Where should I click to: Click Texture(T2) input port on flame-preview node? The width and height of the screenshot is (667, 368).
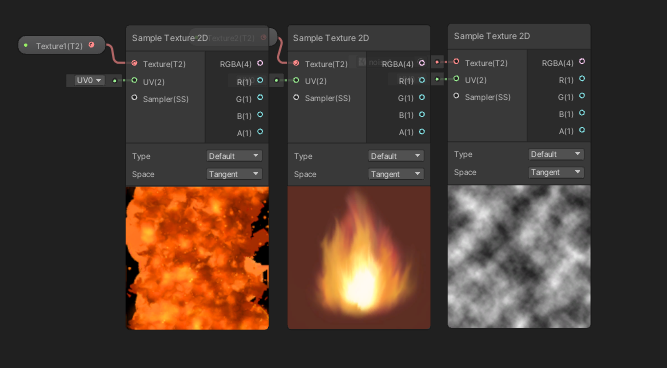coord(296,63)
